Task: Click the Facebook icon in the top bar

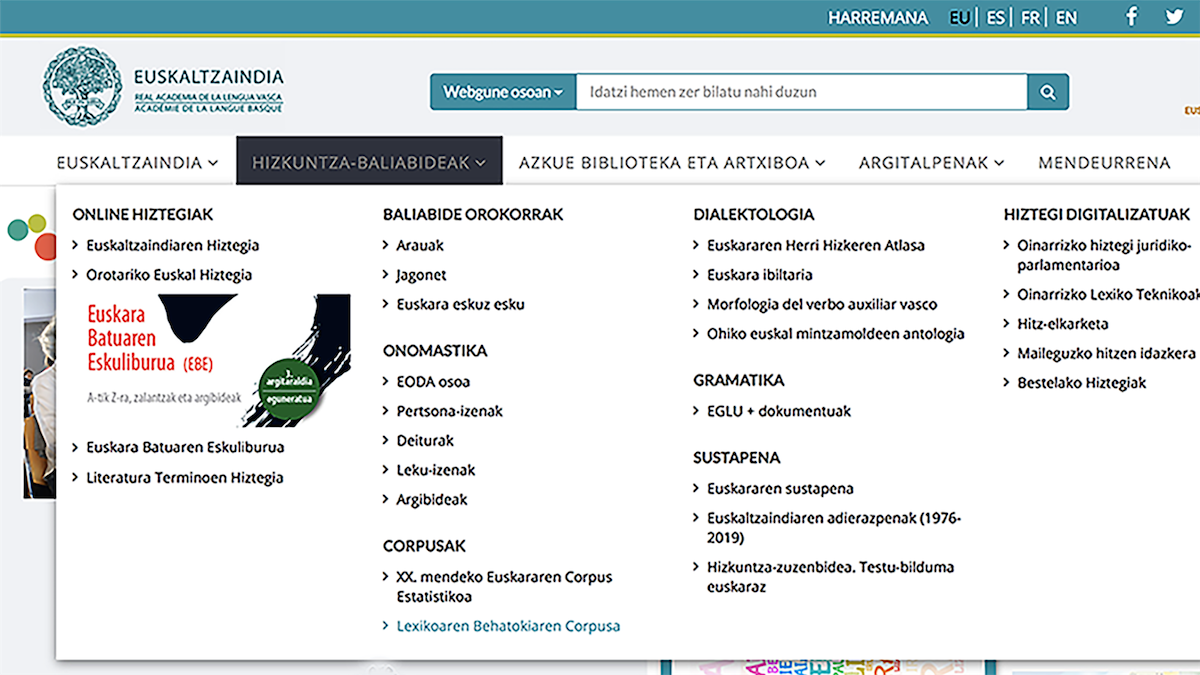Action: click(1132, 17)
